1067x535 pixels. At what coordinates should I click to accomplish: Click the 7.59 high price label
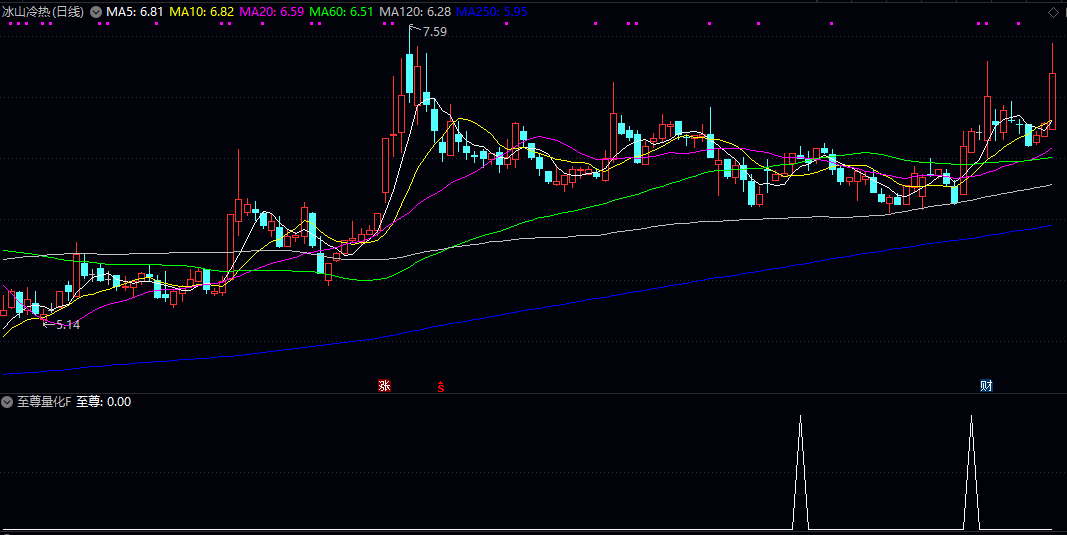point(435,31)
